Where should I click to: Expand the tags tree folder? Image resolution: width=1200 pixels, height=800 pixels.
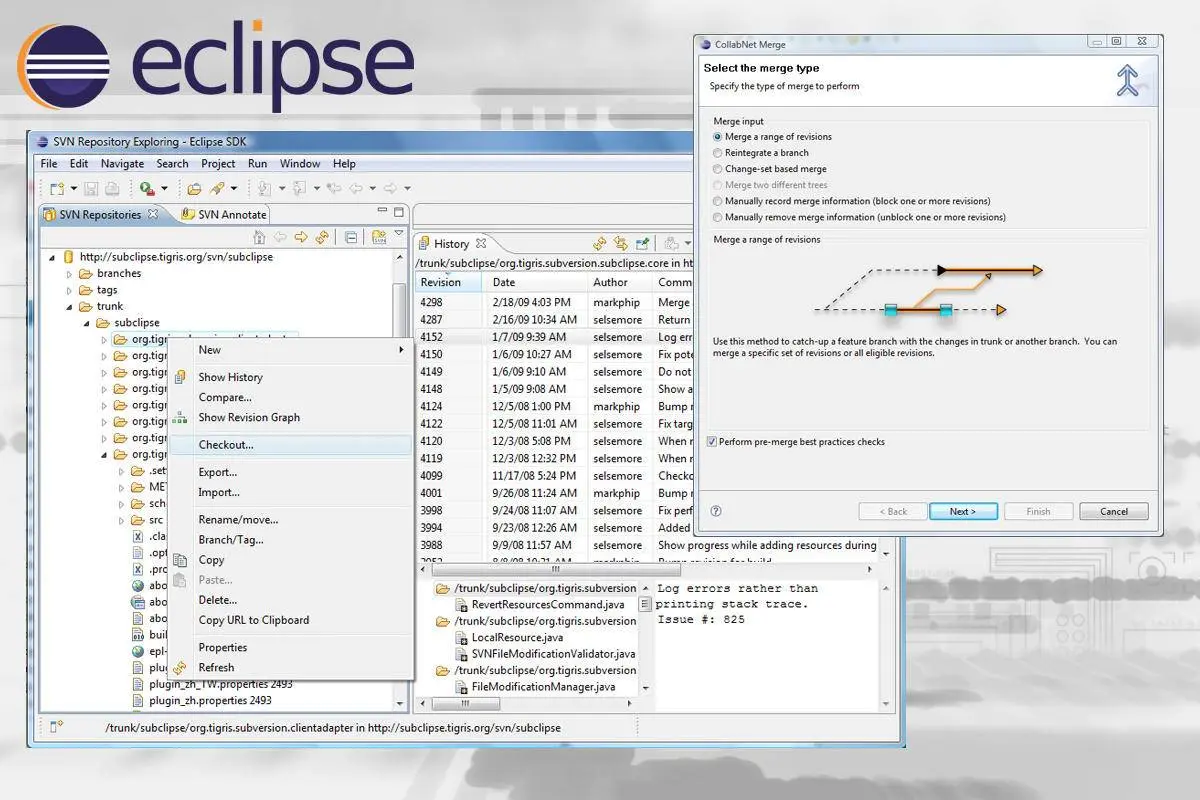click(x=70, y=290)
